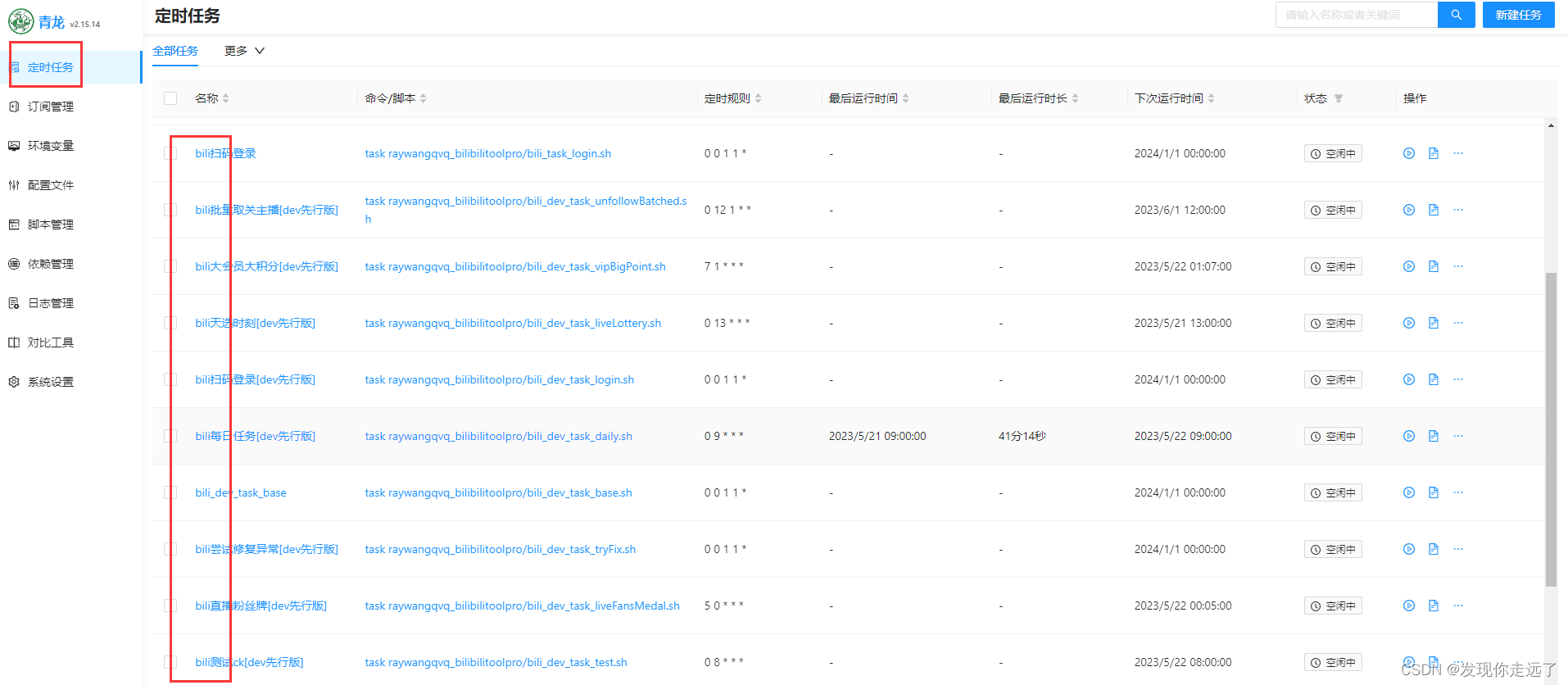Sort by 命令/脚本 column arrows

tap(423, 98)
